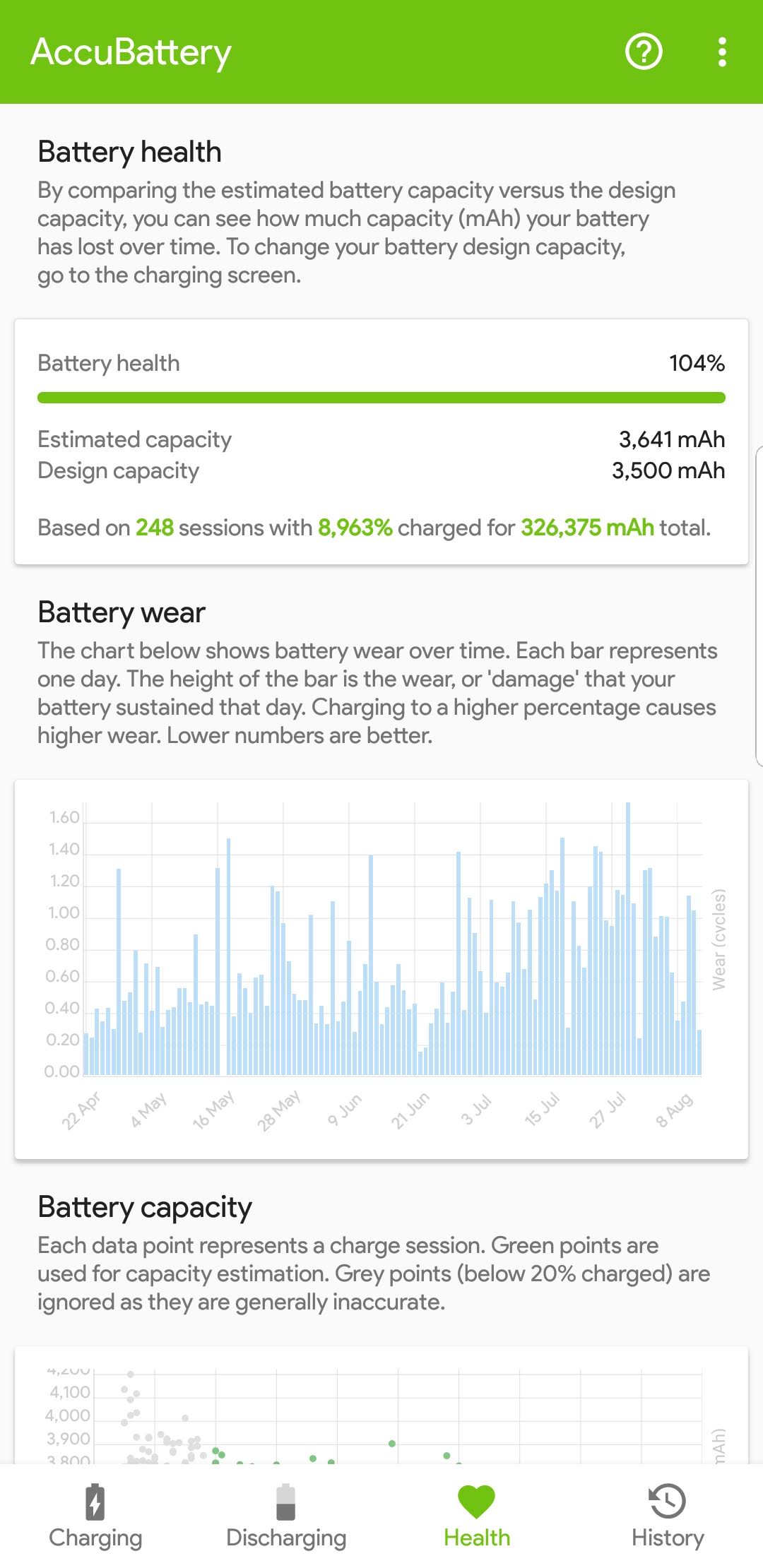
Task: Tap the 8,963% charged green text
Action: point(355,528)
